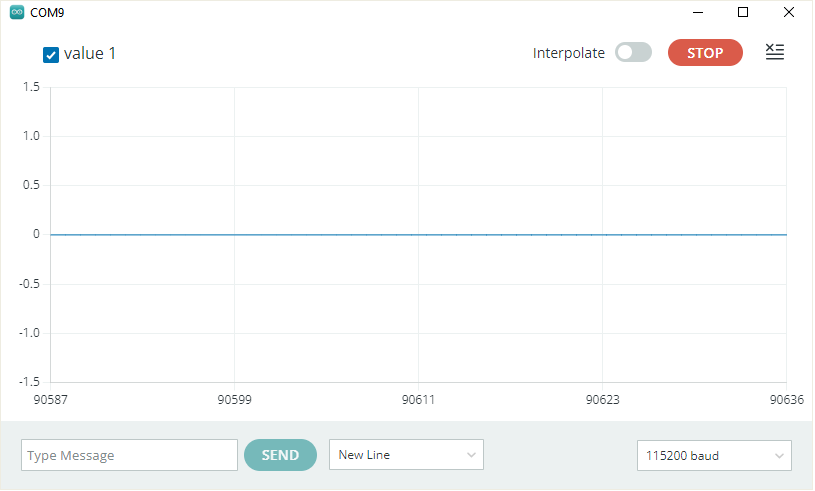Screen dimensions: 815x491
Task: Click the baud dropdown chevron arrow
Action: [x=779, y=456]
